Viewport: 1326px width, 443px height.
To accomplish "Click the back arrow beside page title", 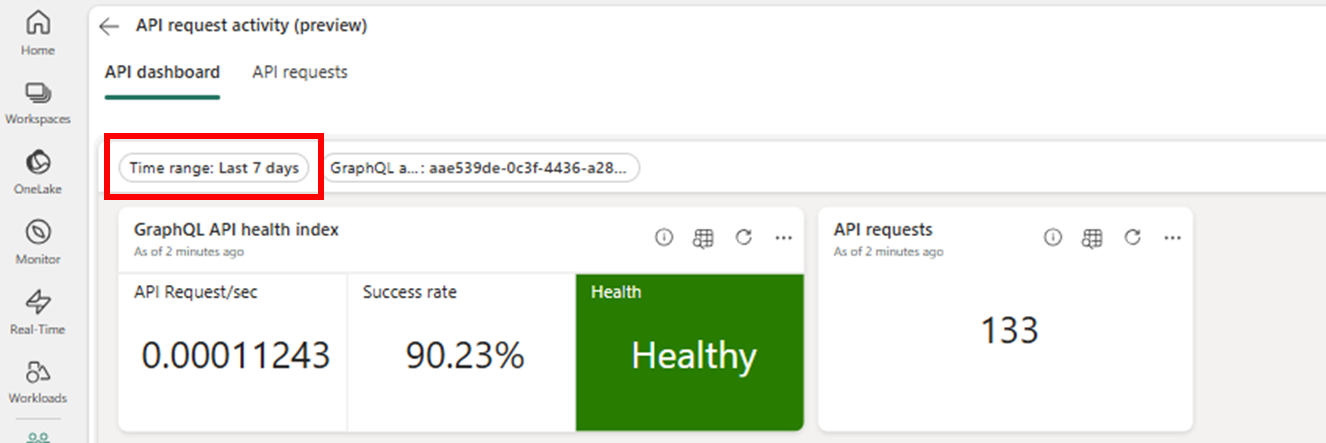I will 109,27.
